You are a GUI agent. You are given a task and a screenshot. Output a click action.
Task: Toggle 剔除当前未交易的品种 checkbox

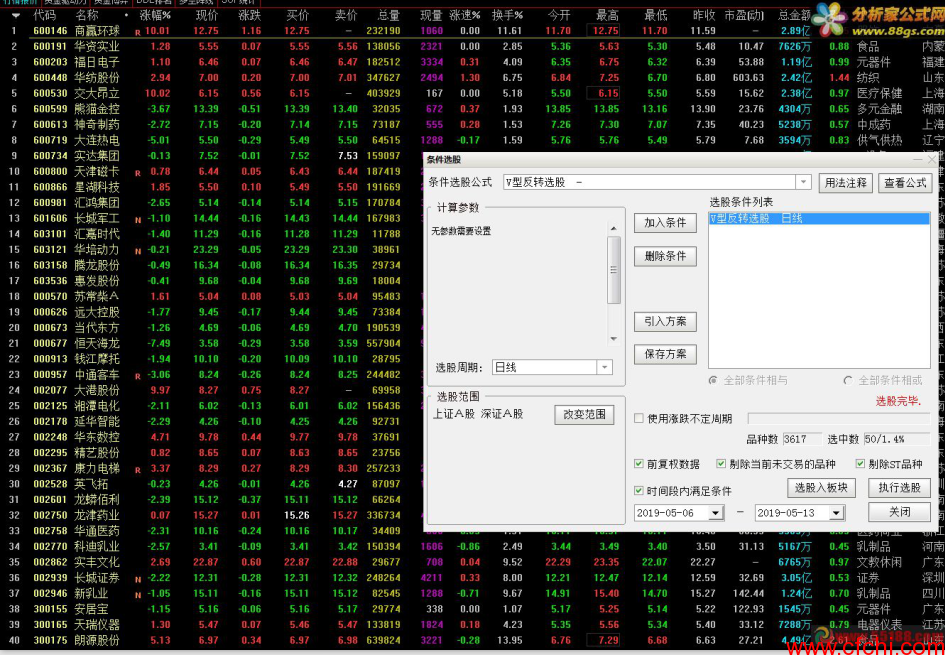coord(721,463)
